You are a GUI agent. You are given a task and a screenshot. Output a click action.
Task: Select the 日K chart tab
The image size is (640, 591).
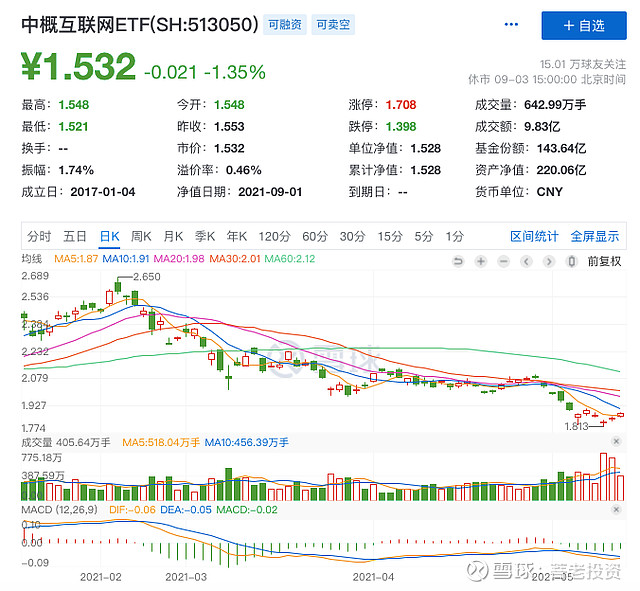[109, 236]
